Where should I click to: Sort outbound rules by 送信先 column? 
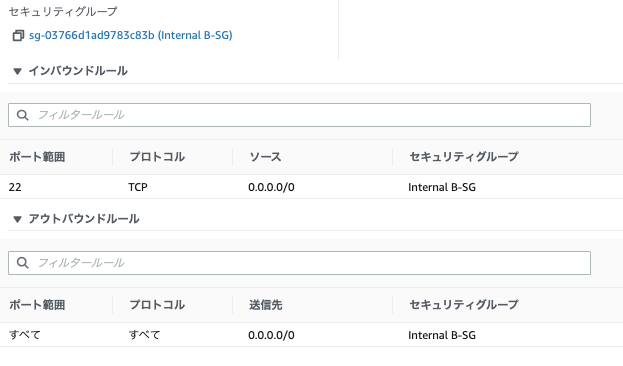coord(265,305)
